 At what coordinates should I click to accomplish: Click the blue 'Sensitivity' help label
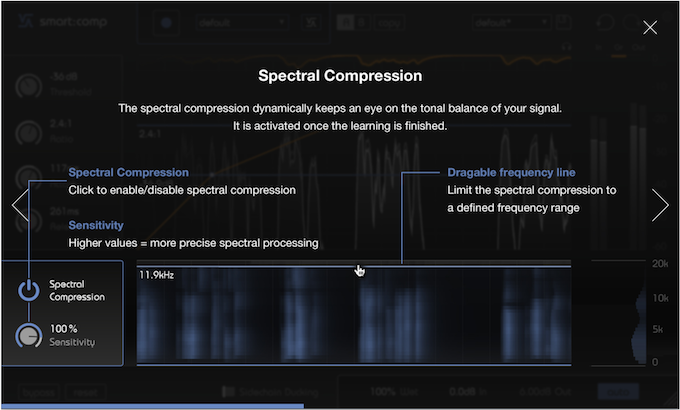96,225
